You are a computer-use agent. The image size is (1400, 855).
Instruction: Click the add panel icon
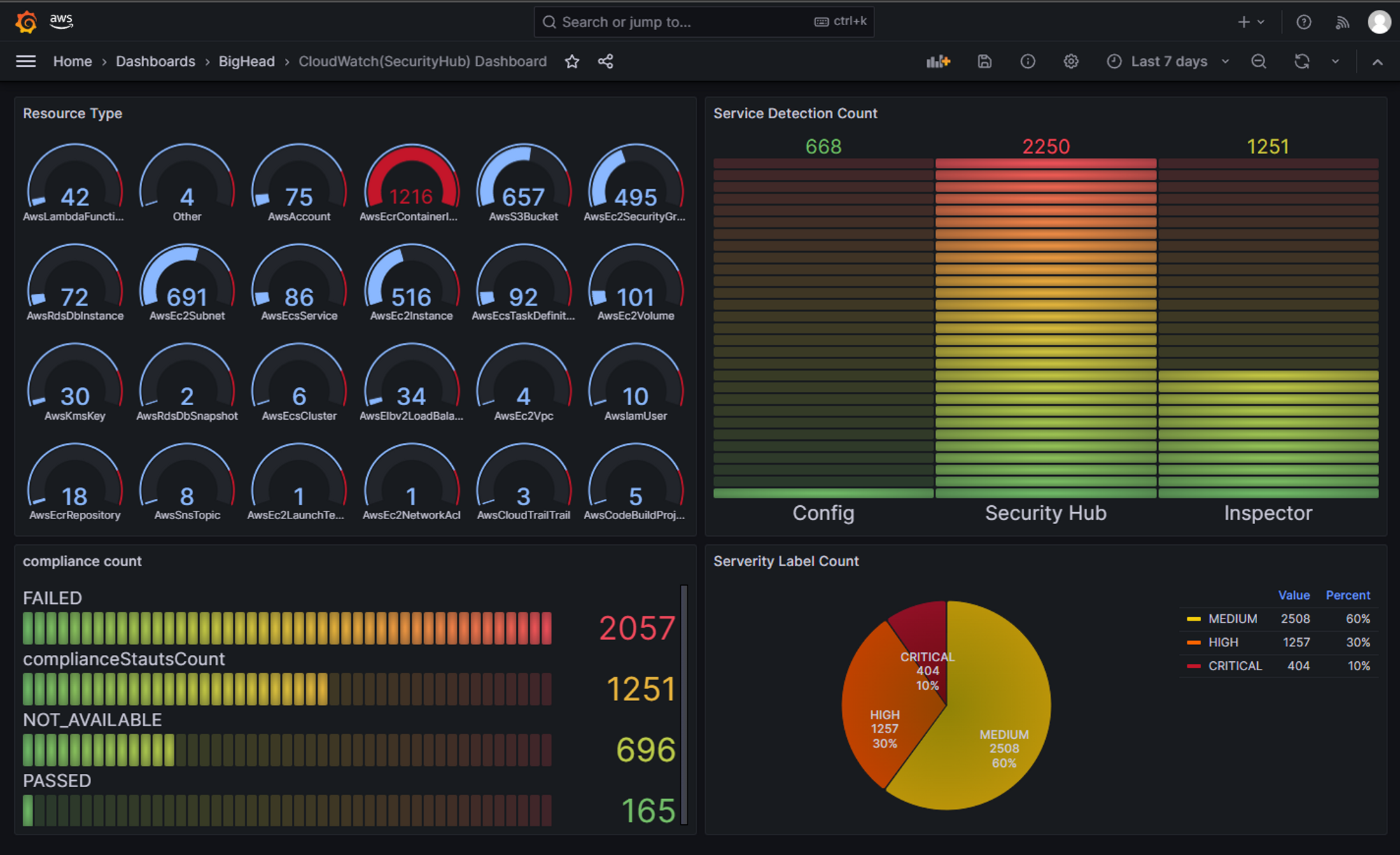pos(938,62)
